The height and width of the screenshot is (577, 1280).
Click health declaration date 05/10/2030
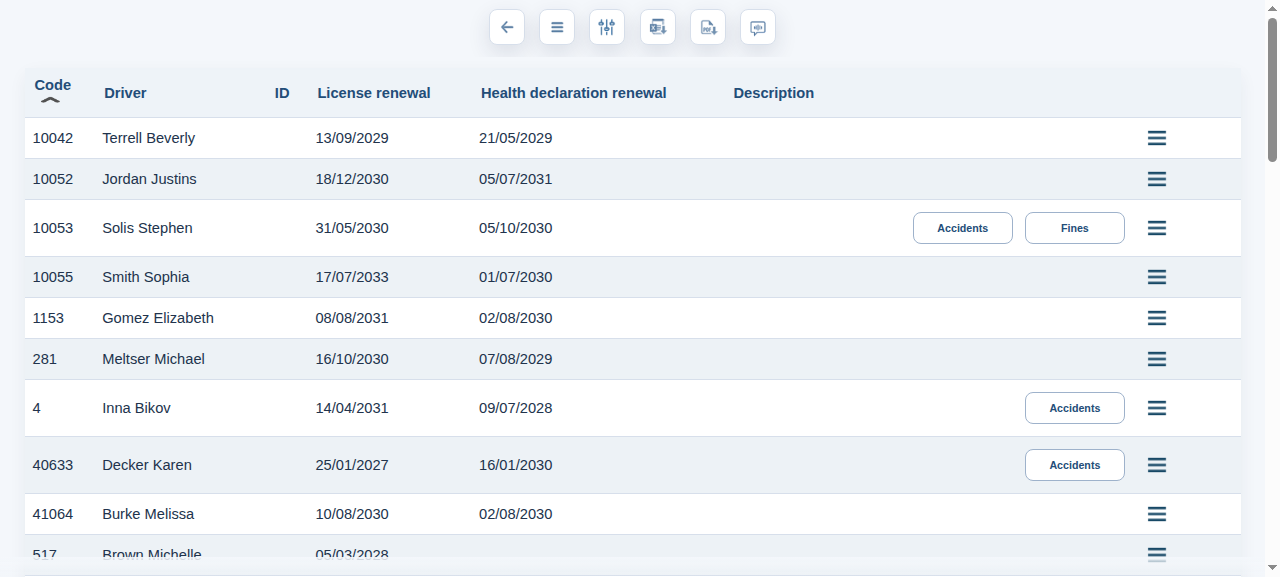pos(516,228)
